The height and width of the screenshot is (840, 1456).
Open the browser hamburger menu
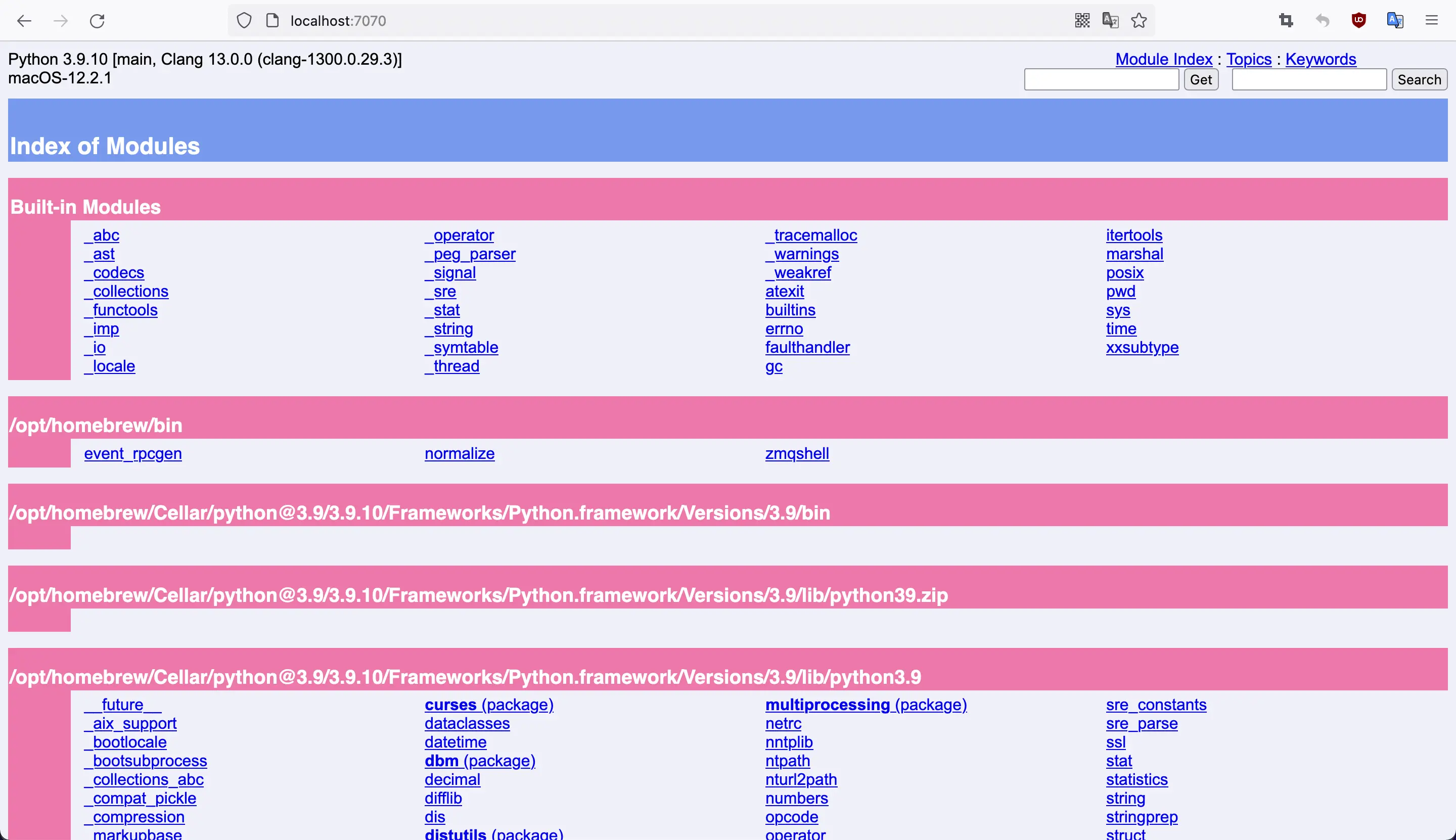(1432, 21)
